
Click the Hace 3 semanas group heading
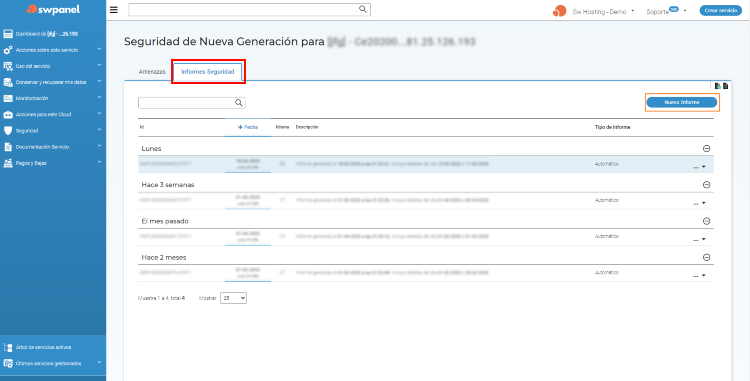click(x=168, y=185)
